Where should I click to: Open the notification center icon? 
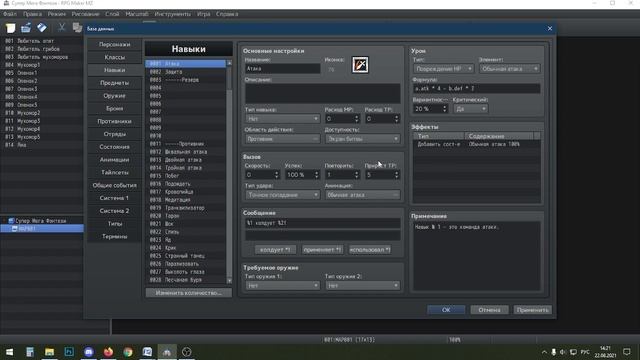click(627, 352)
